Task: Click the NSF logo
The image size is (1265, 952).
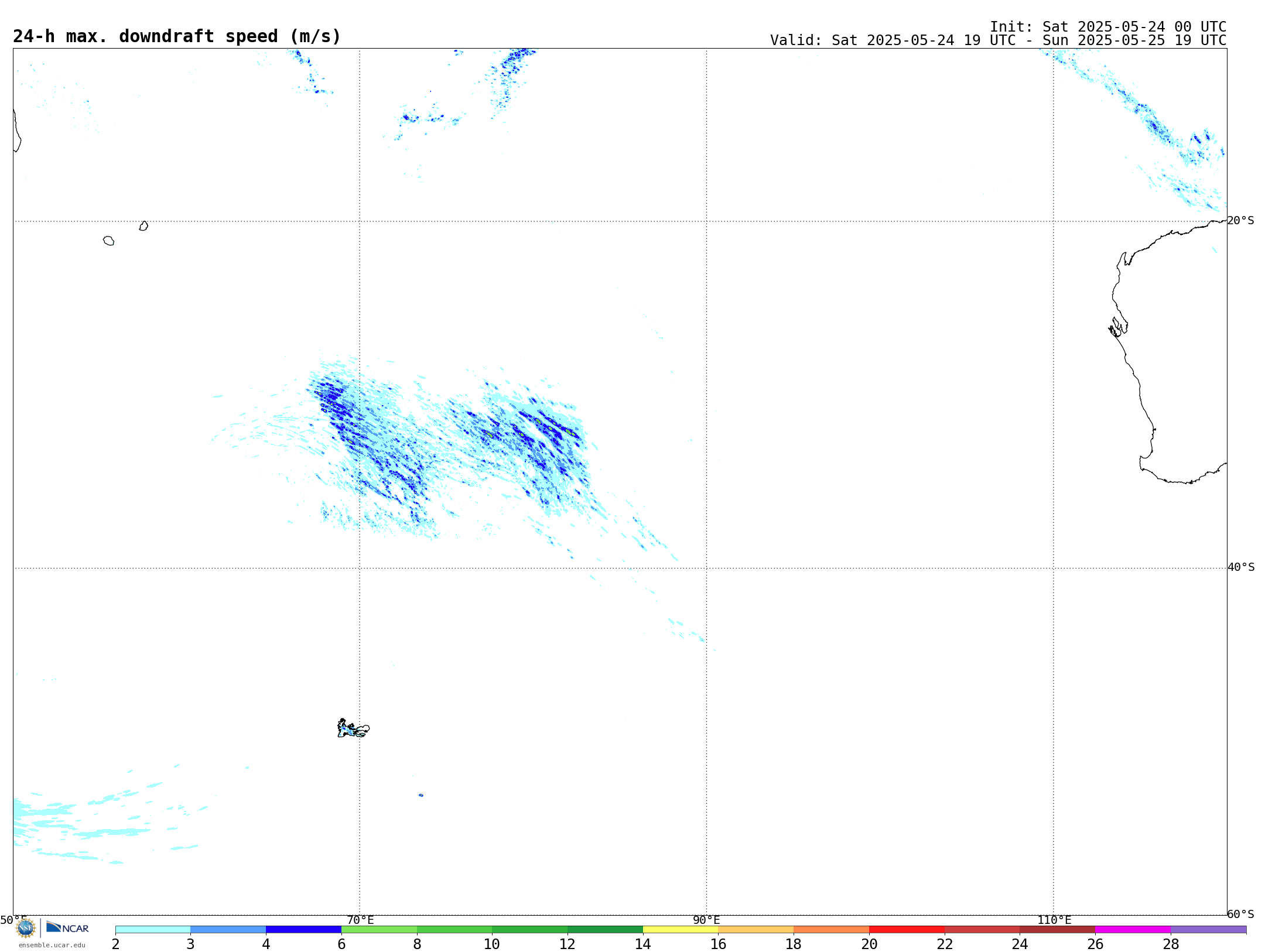Action: pos(26,928)
